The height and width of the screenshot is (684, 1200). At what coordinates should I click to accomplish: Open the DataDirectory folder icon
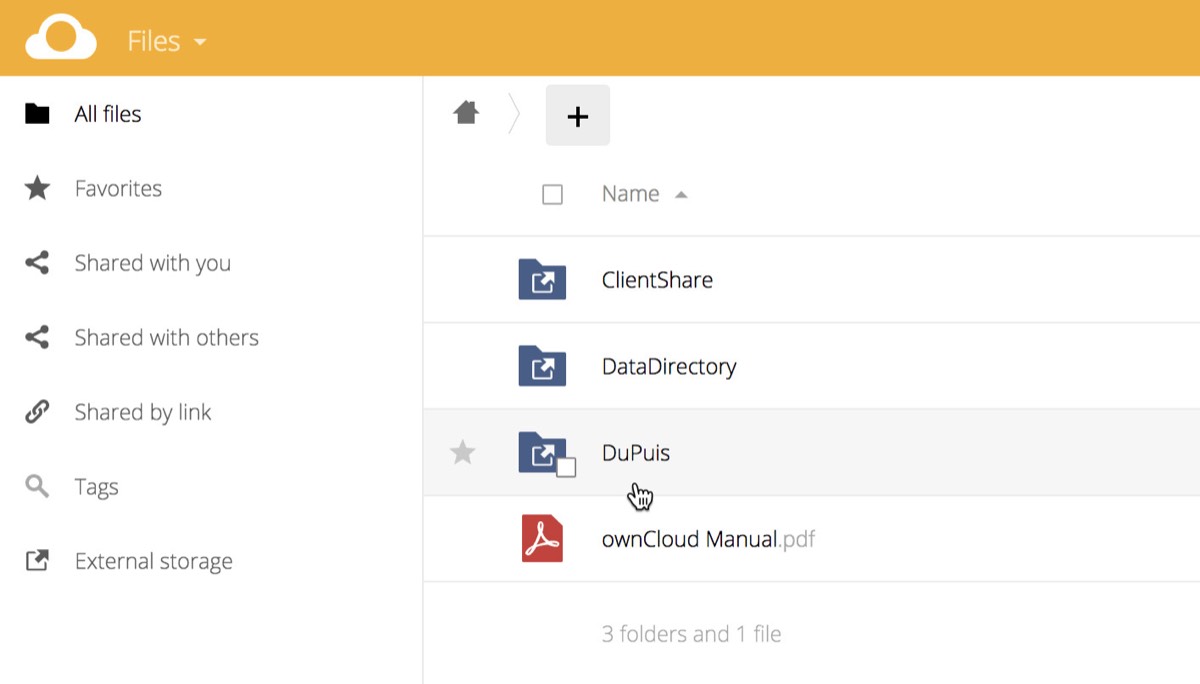point(542,367)
